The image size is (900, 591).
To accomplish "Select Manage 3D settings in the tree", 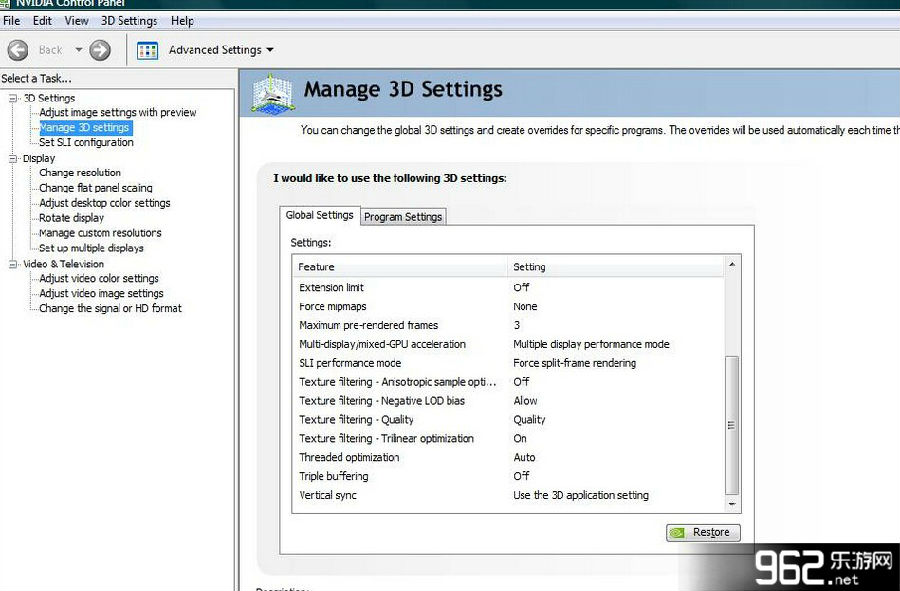I will (84, 127).
